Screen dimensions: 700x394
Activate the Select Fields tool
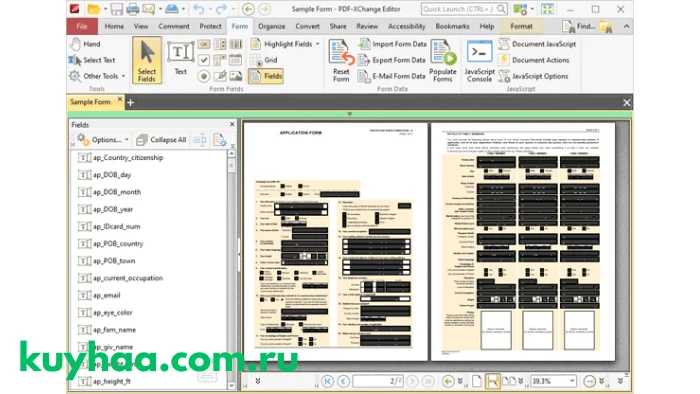(x=146, y=61)
